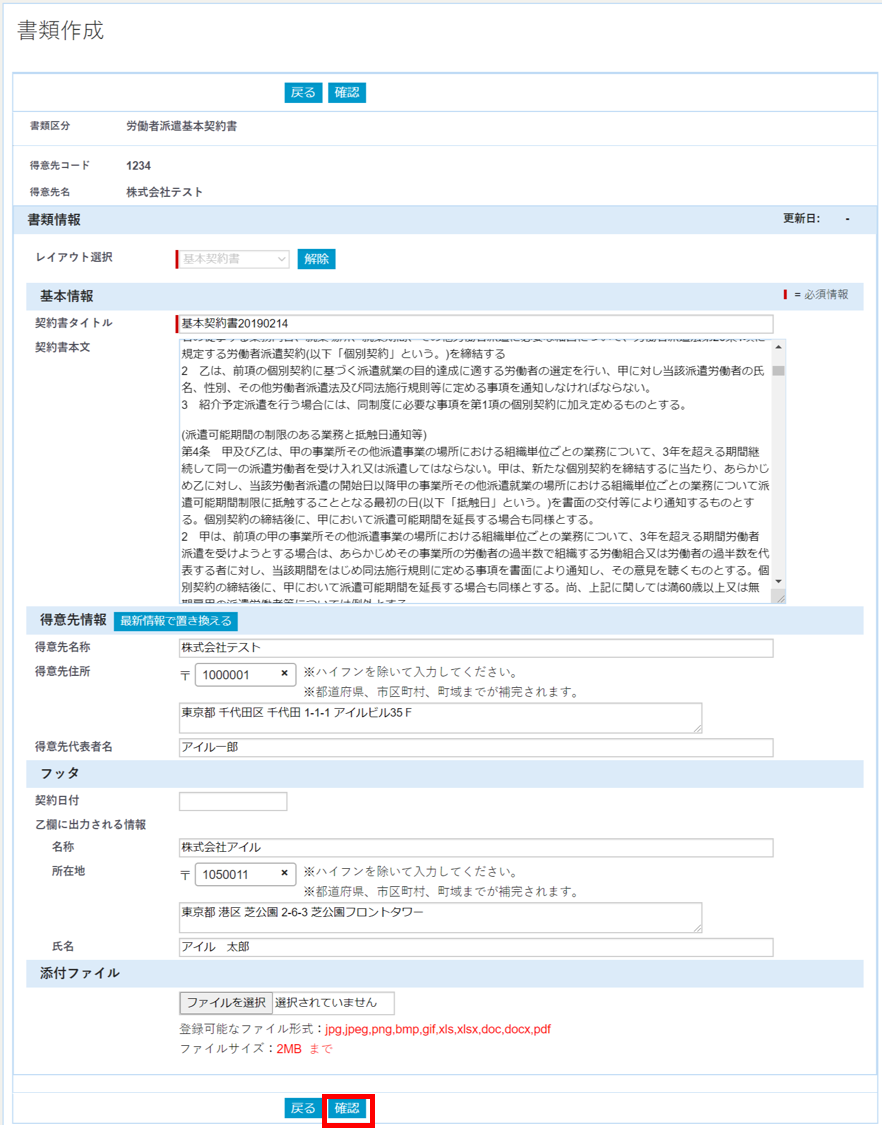Screen dimensions: 882x1128
Task: Click the 得意先コード value 1234
Action: [x=138, y=166]
